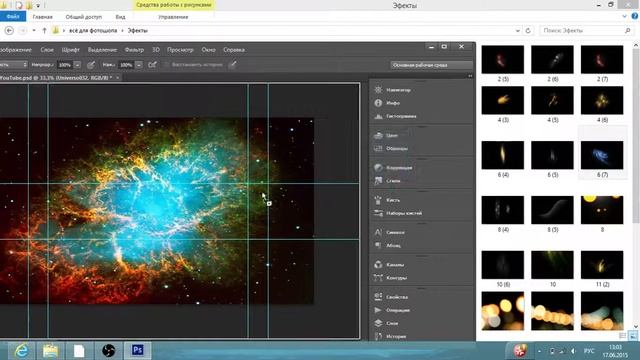Open the Шрифт menu
640x360 pixels.
point(71,50)
